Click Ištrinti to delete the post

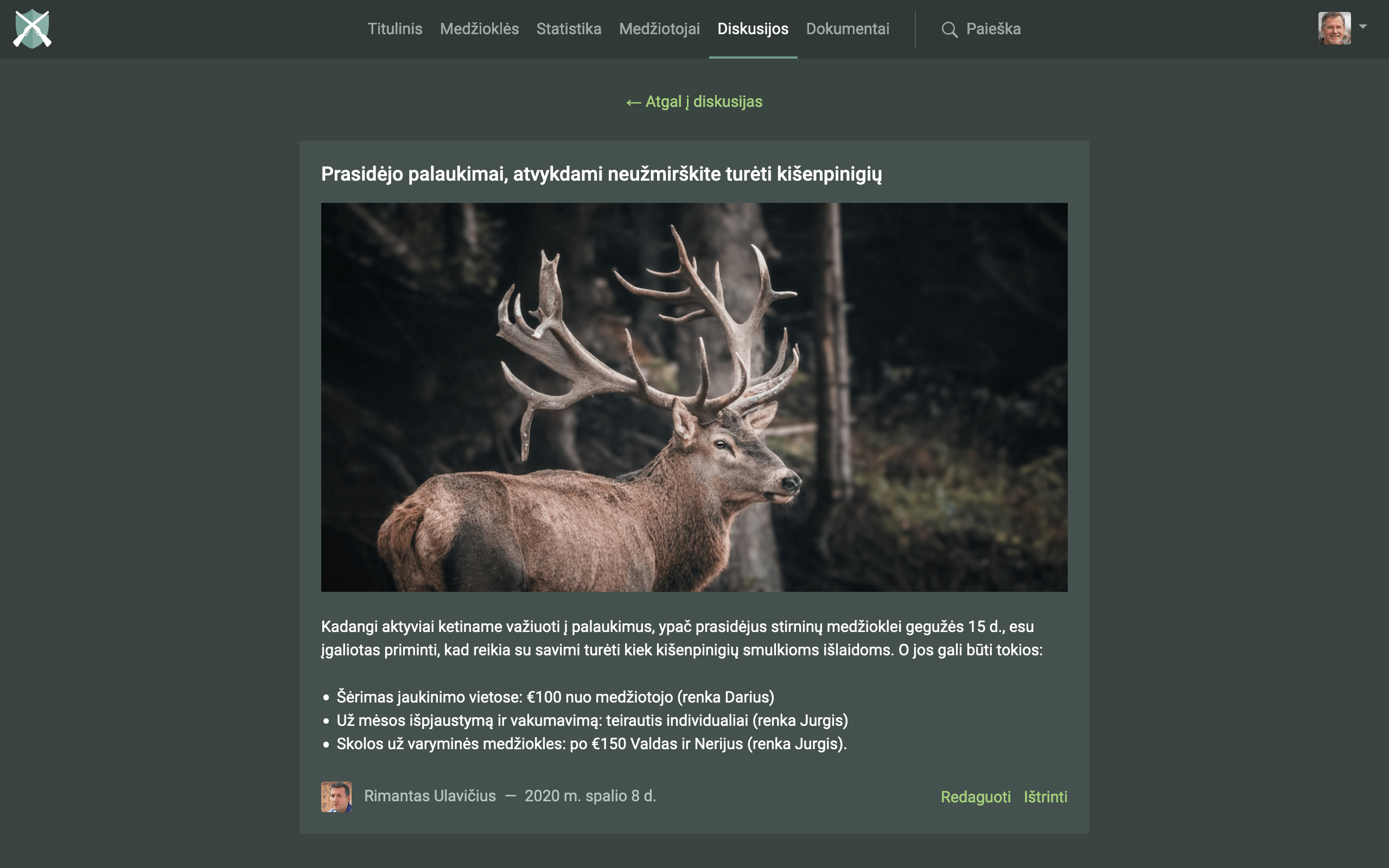point(1045,797)
